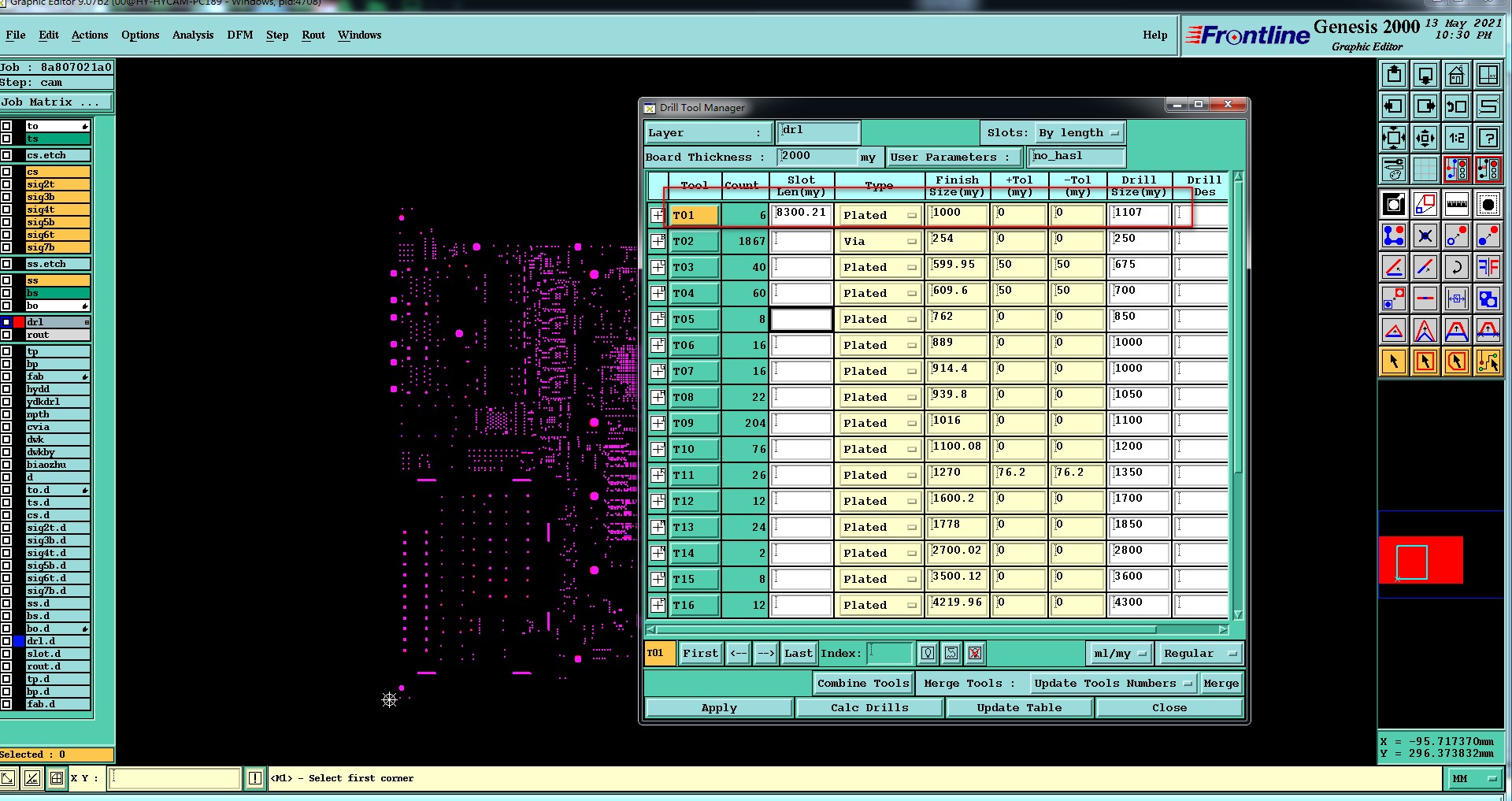Click the Apply button
This screenshot has width=1512, height=801.
tap(719, 707)
